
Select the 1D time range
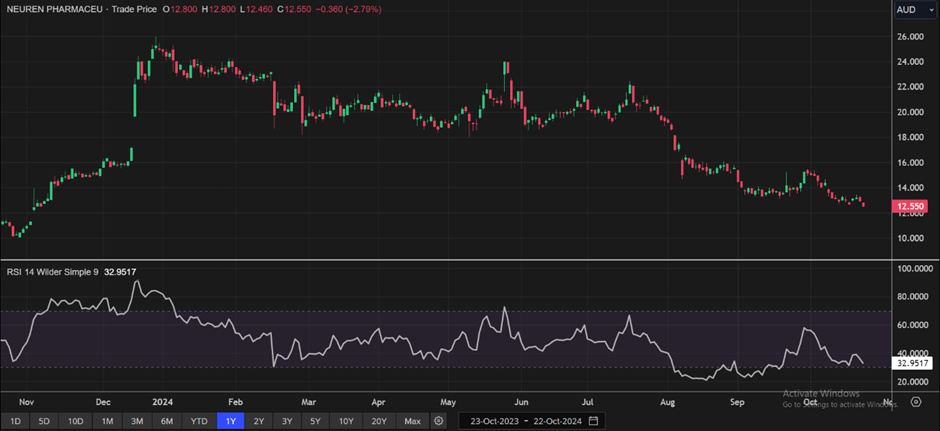click(x=15, y=421)
